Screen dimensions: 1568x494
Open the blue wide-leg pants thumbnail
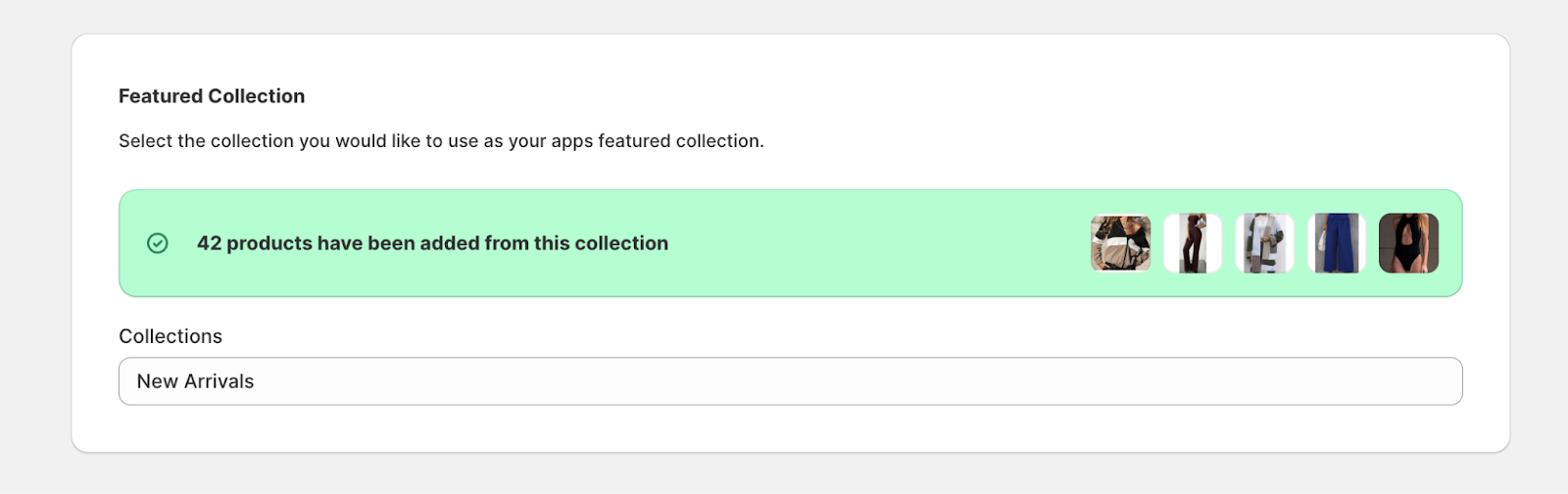(x=1337, y=243)
